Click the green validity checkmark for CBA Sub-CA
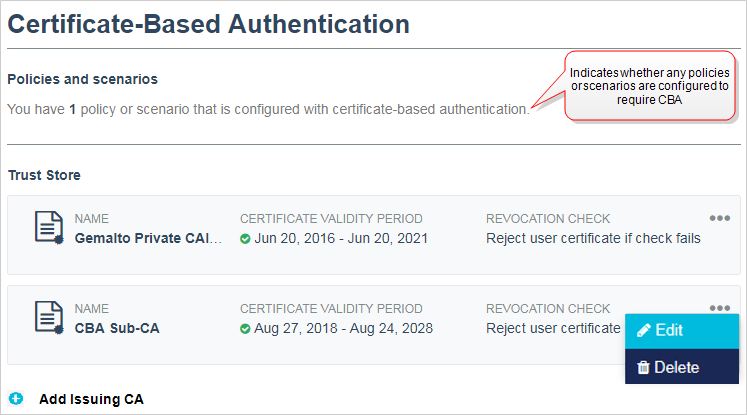This screenshot has height=415, width=747. point(245,329)
